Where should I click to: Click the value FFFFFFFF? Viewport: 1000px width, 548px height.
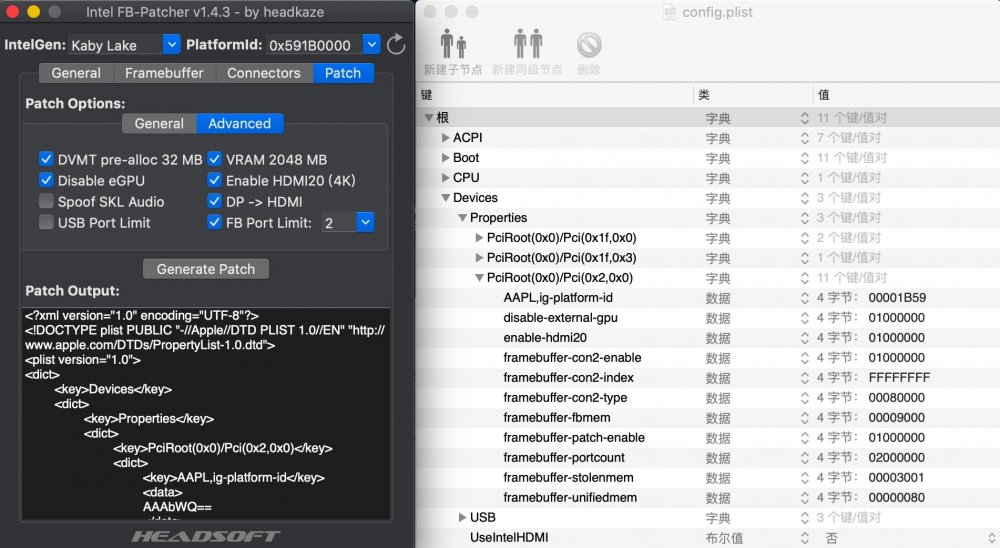pos(899,378)
